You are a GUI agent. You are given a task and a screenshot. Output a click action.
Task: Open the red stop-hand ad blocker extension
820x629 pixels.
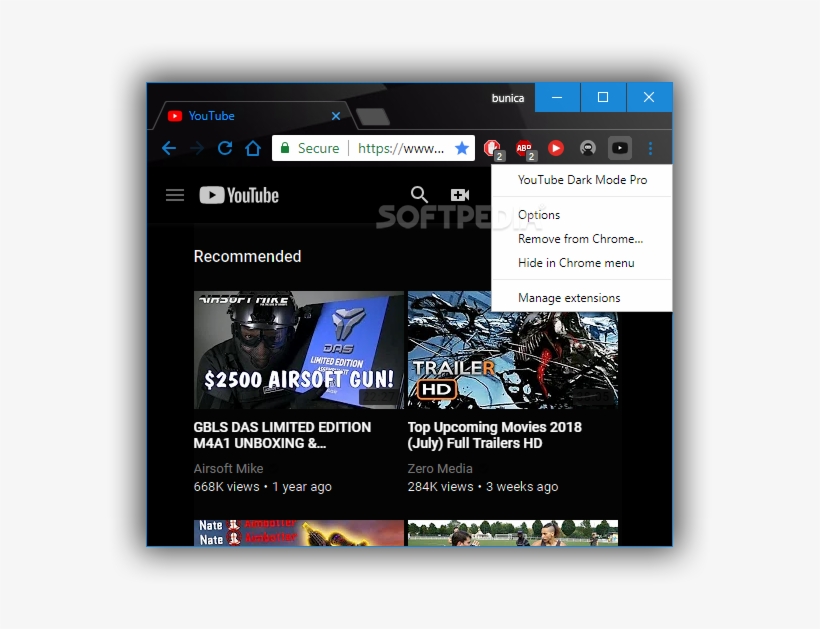point(493,149)
